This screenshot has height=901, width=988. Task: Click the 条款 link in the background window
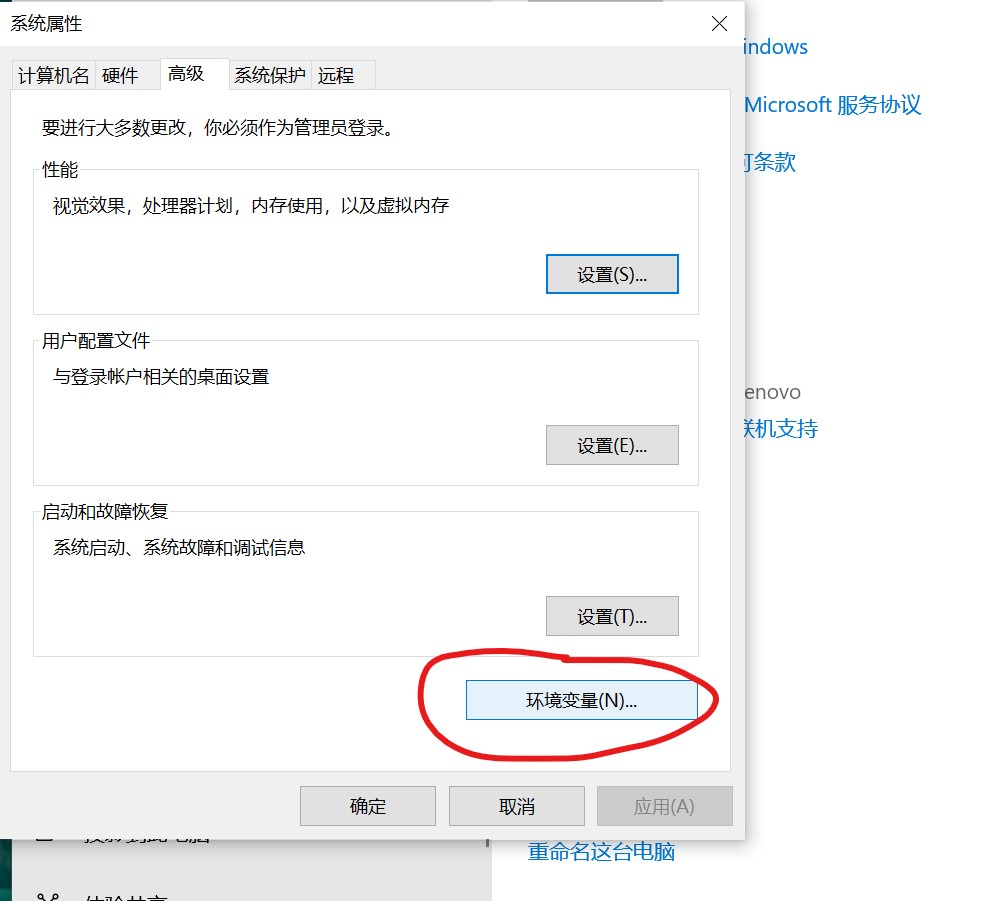pos(770,163)
